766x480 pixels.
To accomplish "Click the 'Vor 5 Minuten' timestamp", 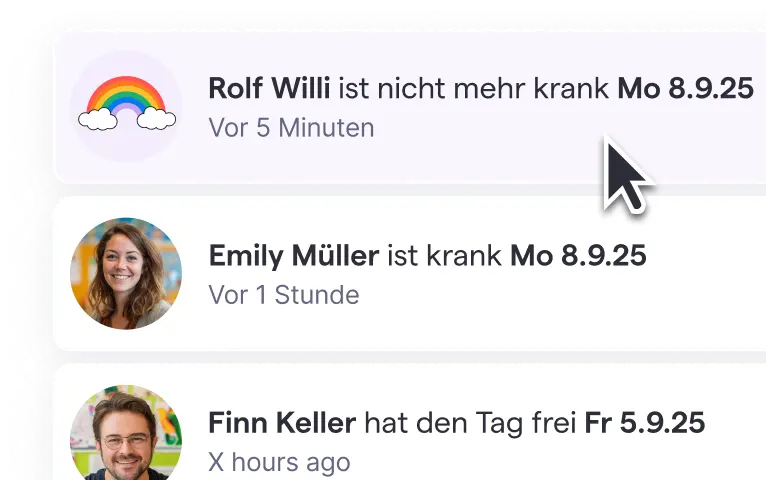I will [x=291, y=128].
